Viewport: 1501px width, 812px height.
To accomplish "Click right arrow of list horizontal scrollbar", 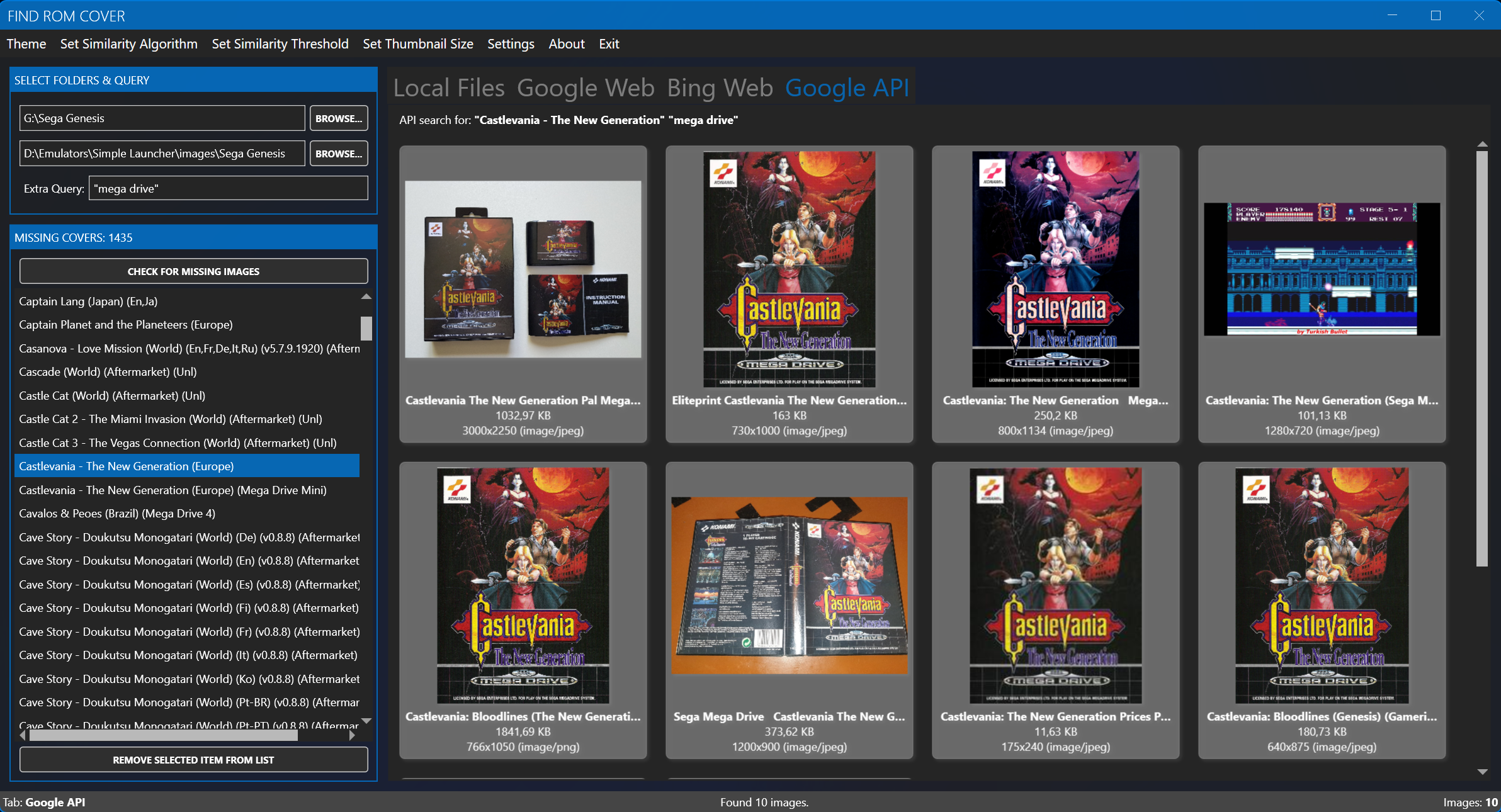I will [x=352, y=735].
